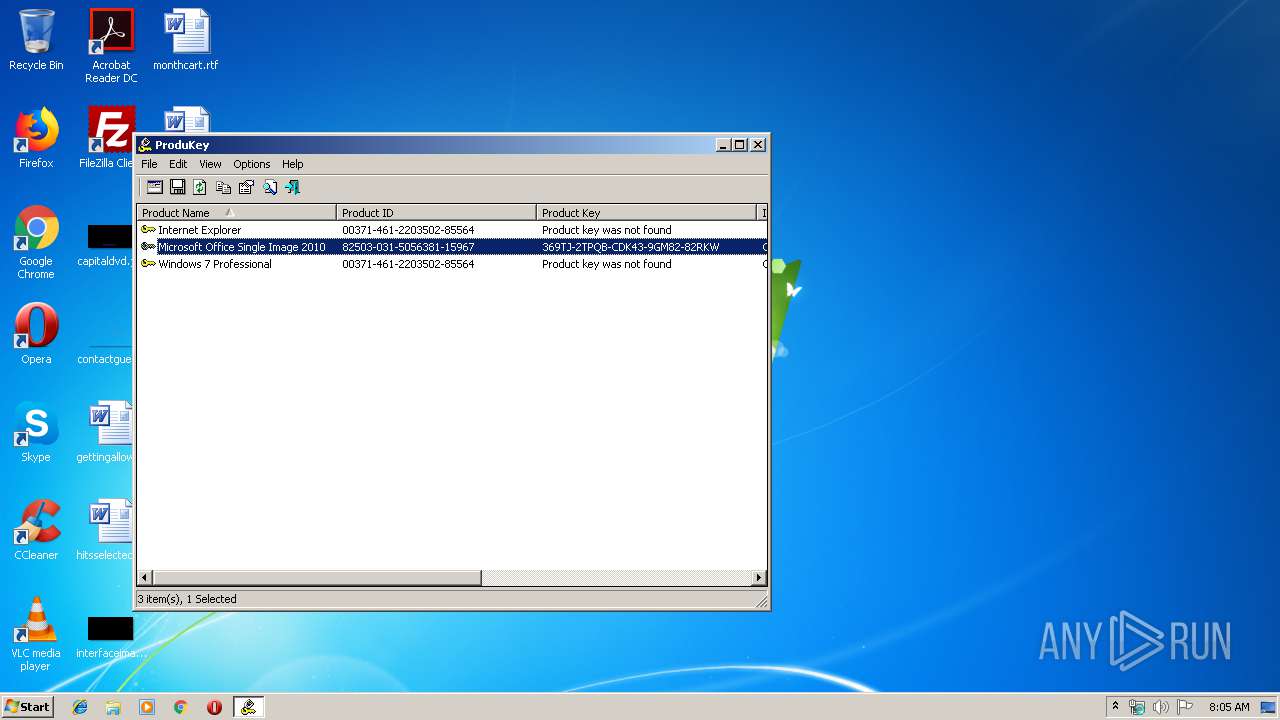The width and height of the screenshot is (1280, 720).
Task: Open Acrobat Reader DC desktop shortcut
Action: pyautogui.click(x=111, y=46)
